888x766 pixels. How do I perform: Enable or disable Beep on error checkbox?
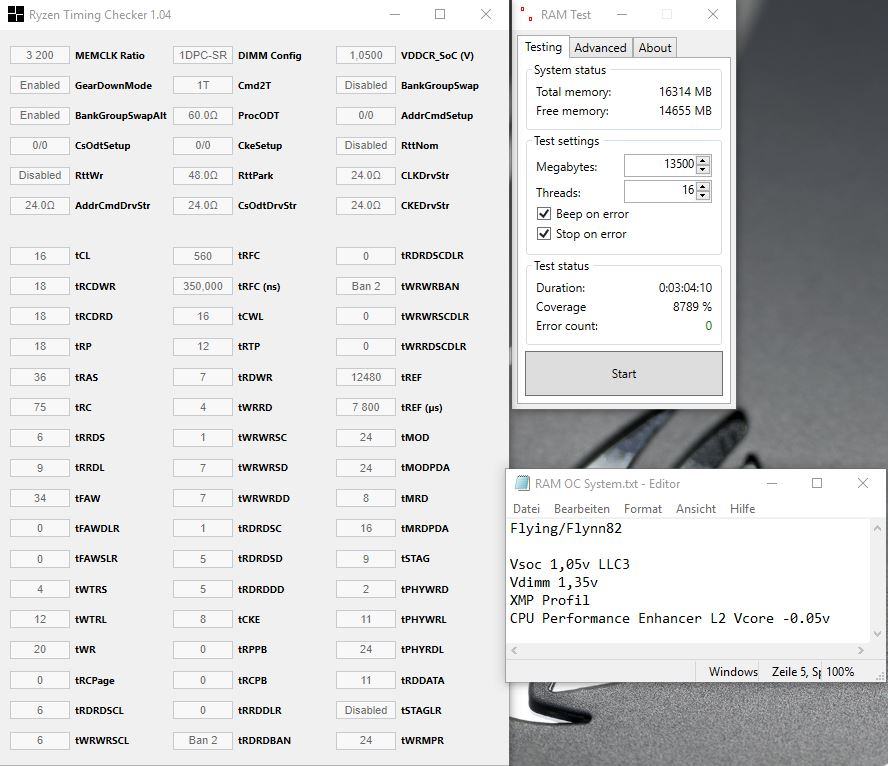point(544,213)
